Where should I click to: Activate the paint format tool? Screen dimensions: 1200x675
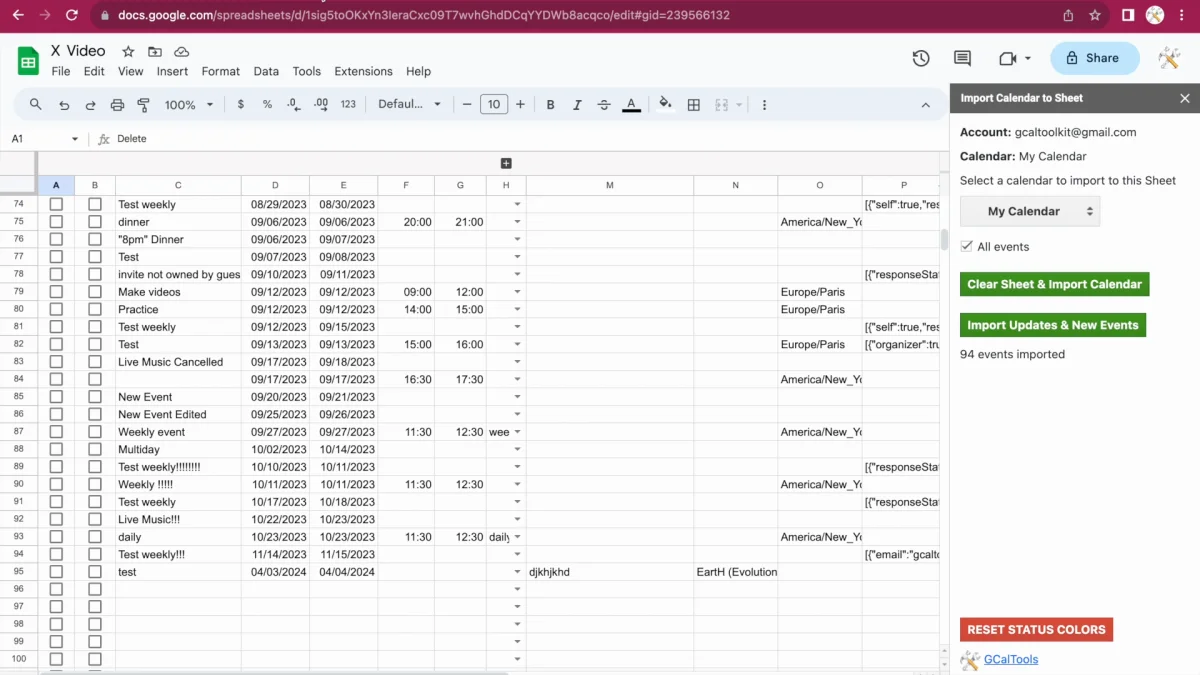coord(143,104)
